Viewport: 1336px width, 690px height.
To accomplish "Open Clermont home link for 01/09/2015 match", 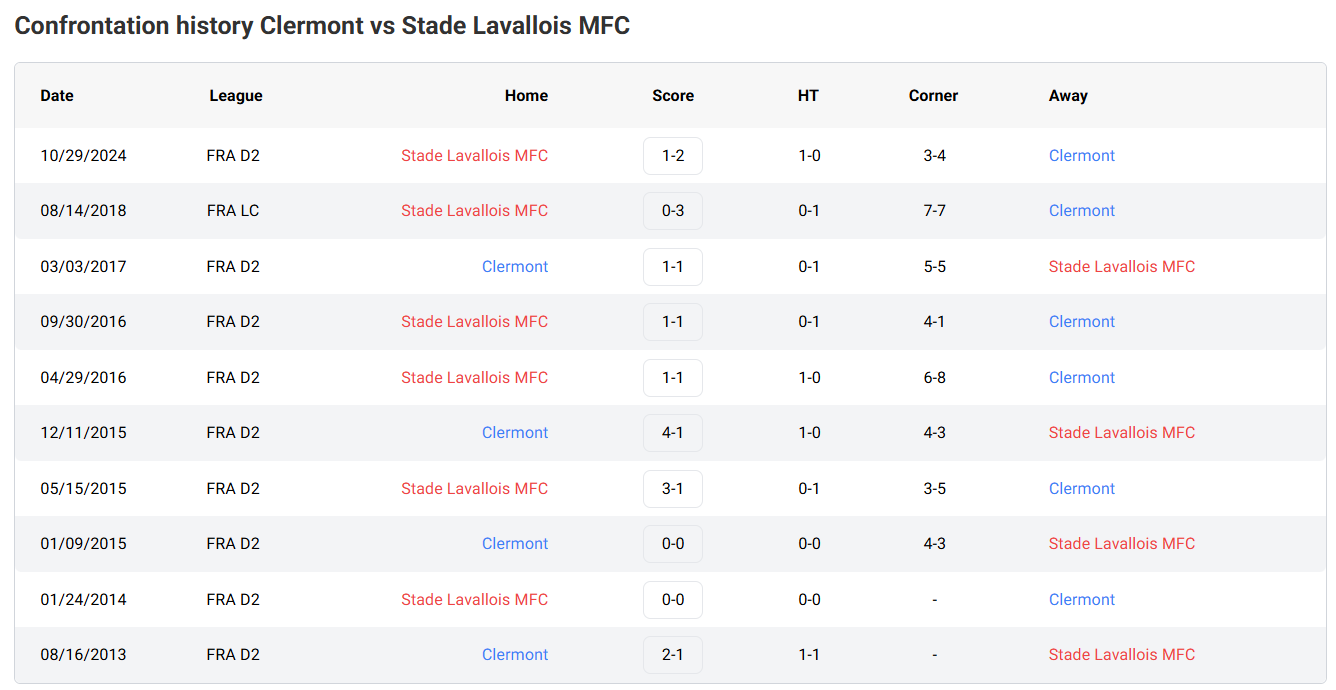I will (x=515, y=544).
